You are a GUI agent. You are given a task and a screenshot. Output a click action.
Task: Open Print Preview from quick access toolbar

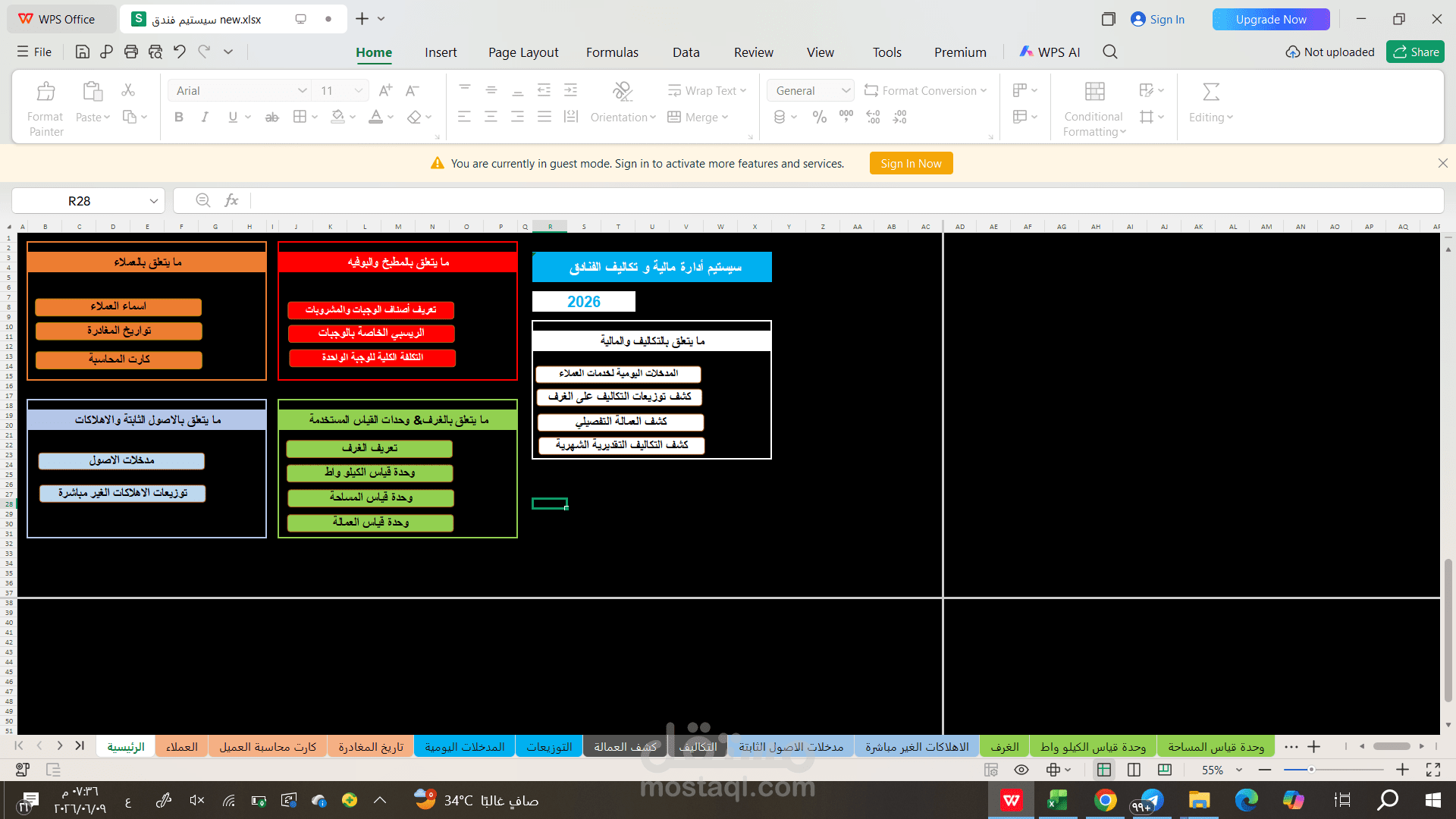coord(155,52)
